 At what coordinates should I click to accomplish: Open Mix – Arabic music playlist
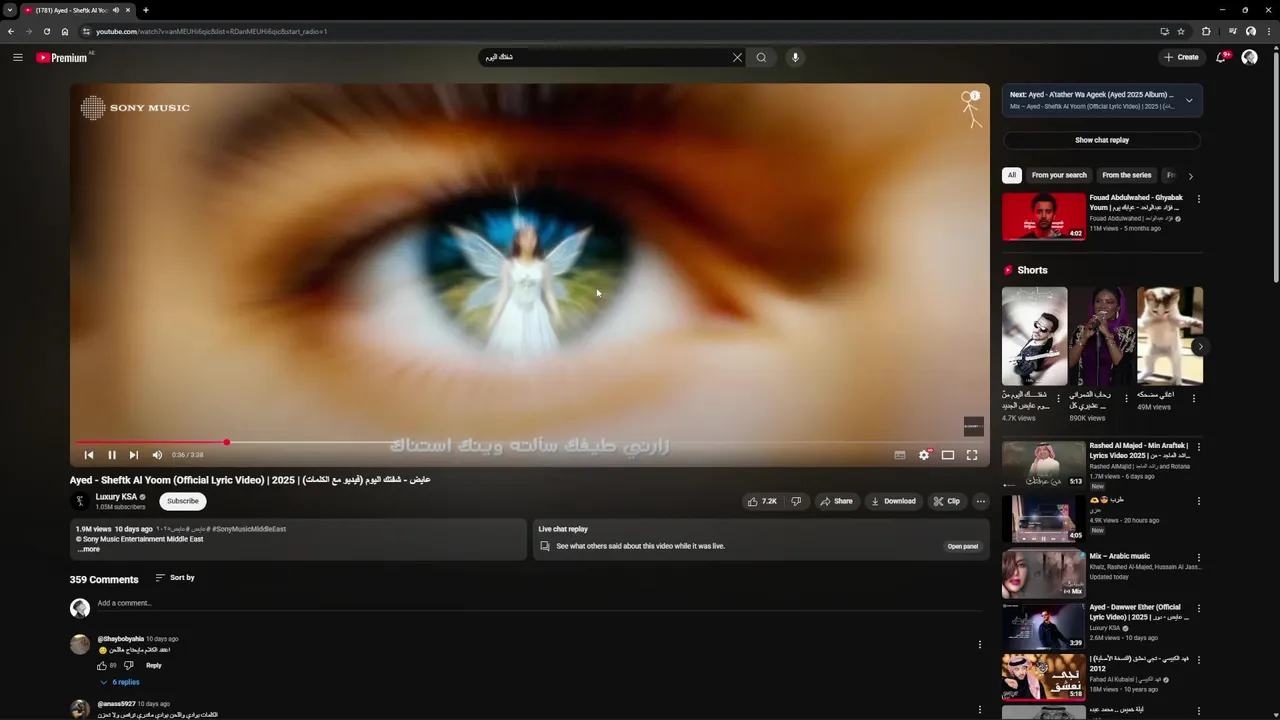(1044, 573)
